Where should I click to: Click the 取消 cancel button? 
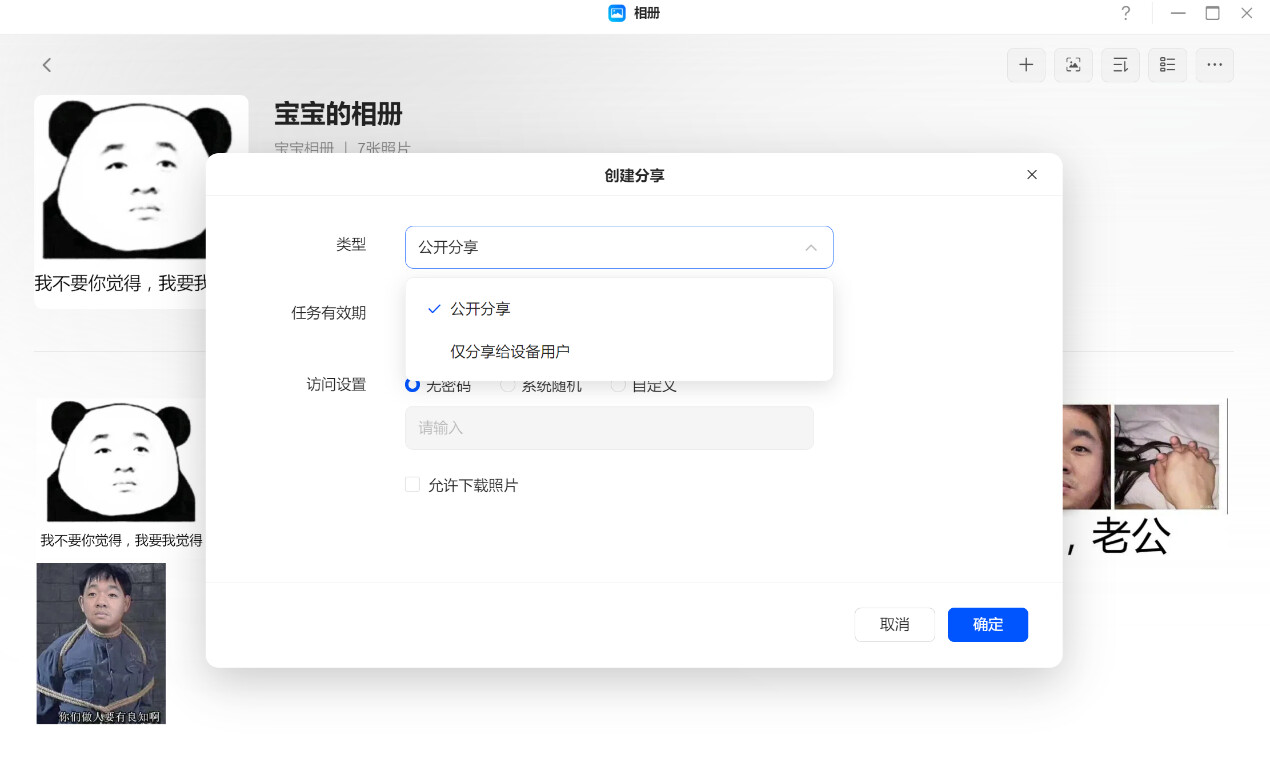click(894, 625)
